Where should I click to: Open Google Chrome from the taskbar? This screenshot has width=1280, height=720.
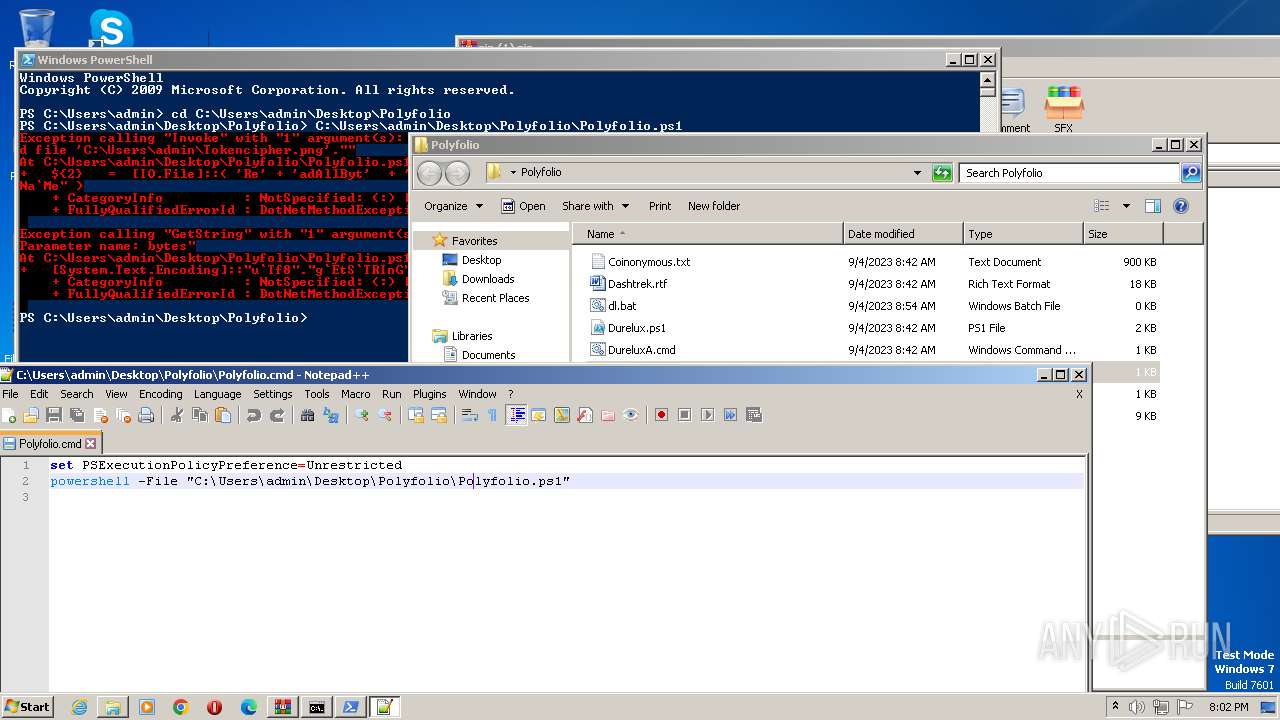click(181, 707)
